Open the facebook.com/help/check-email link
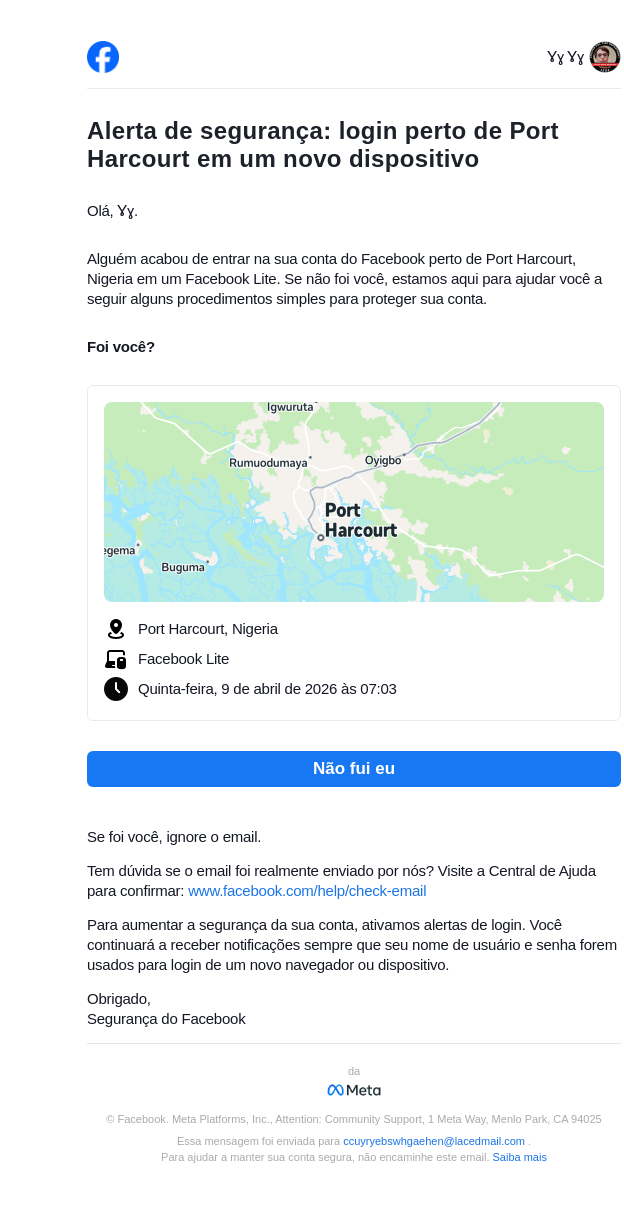 (307, 891)
